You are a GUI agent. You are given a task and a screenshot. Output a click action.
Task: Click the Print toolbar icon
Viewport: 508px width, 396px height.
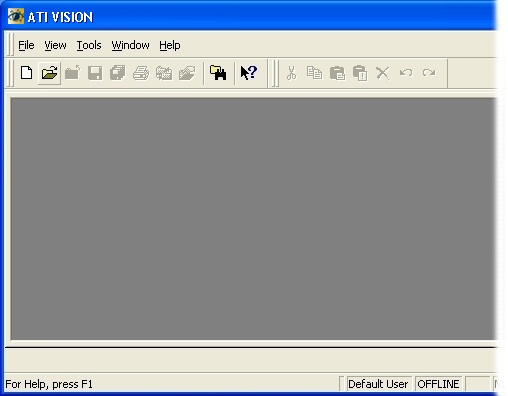141,73
